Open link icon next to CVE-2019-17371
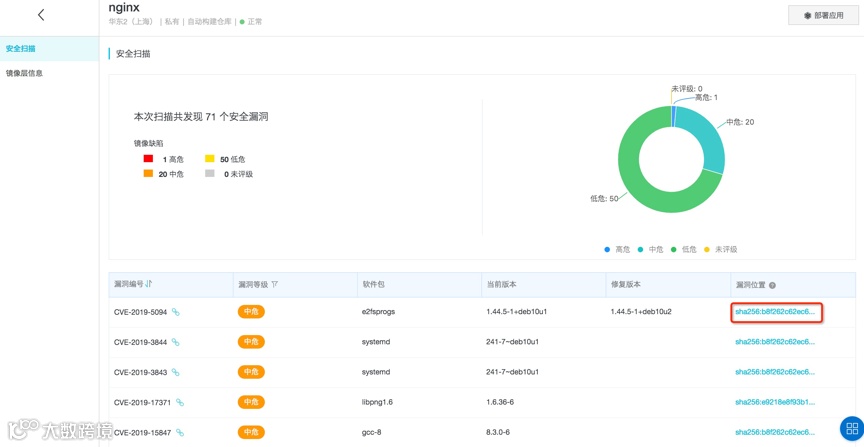Viewport: 864px width, 447px height. pyautogui.click(x=180, y=402)
